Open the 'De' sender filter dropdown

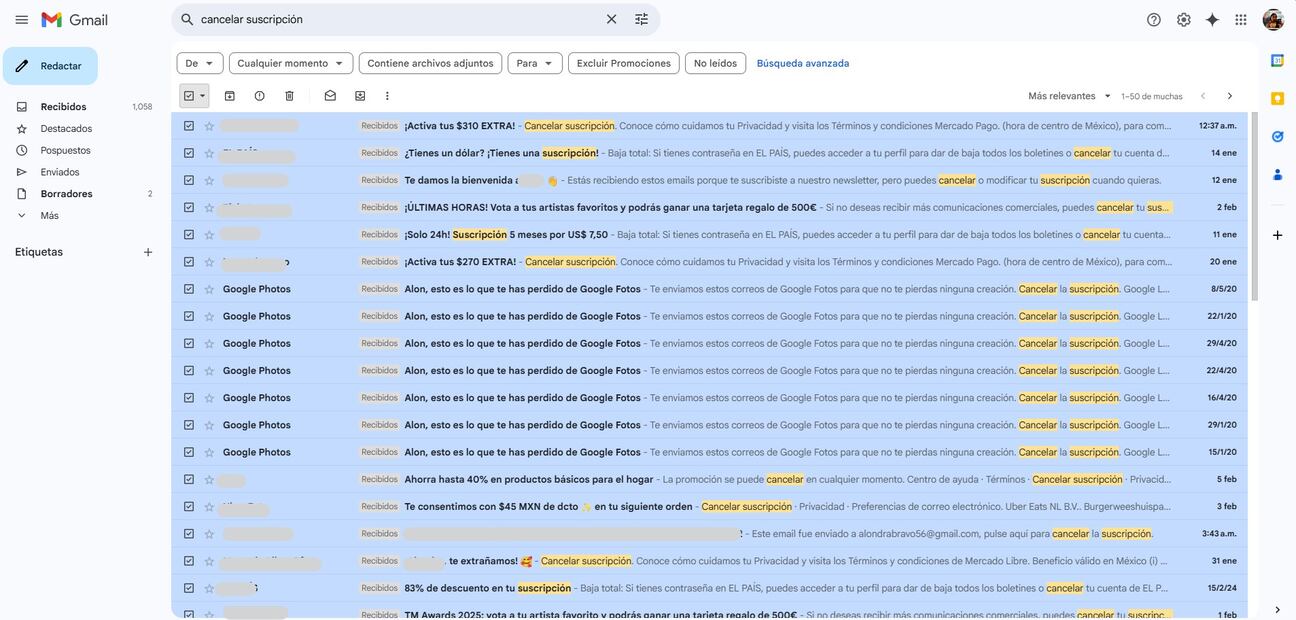200,63
